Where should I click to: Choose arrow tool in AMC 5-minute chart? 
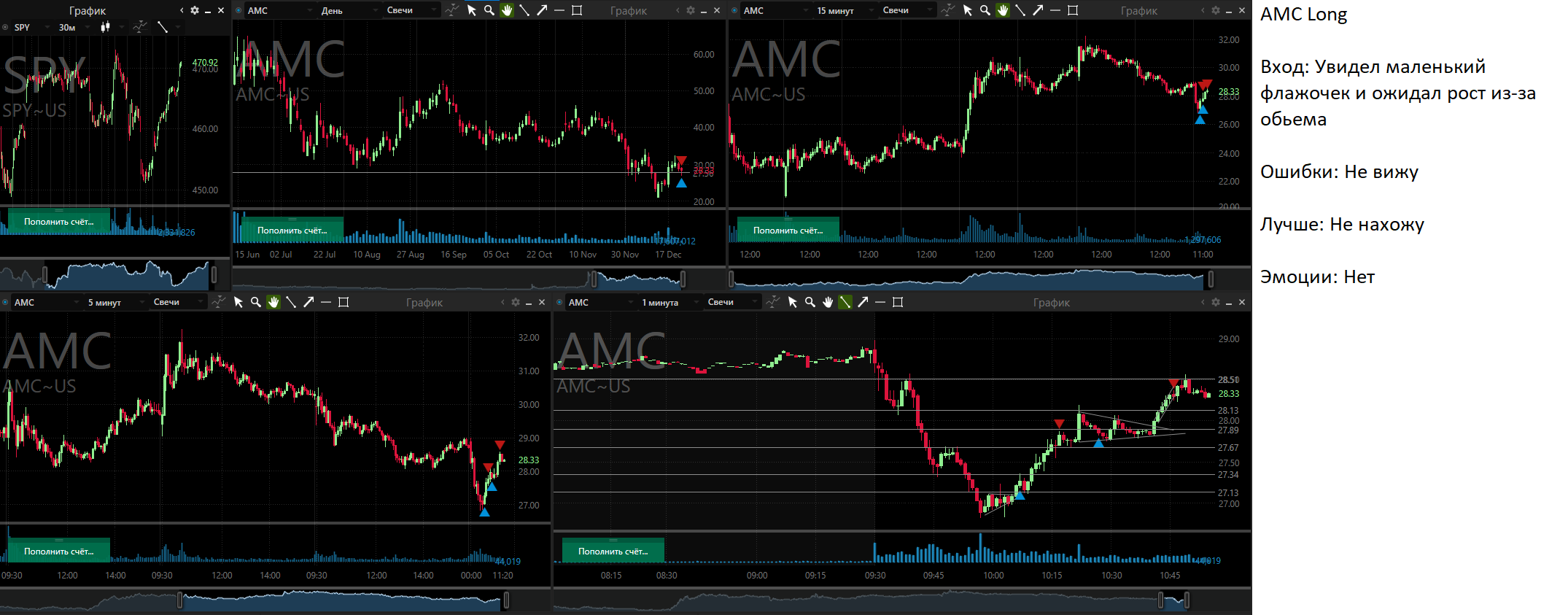pyautogui.click(x=308, y=302)
